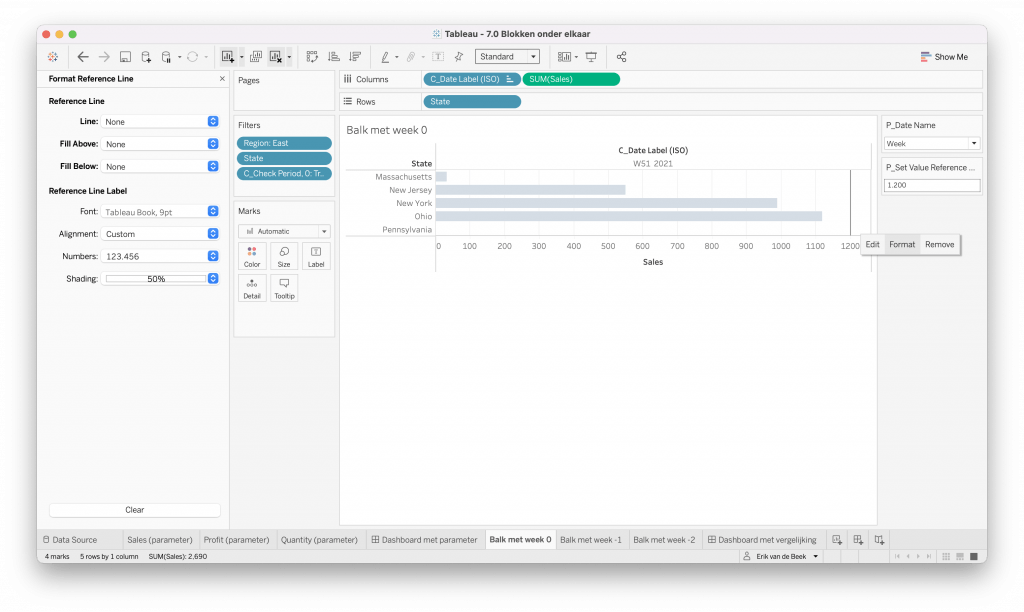Image resolution: width=1024 pixels, height=612 pixels.
Task: Sort descending using the toolbar icon
Action: [x=354, y=57]
